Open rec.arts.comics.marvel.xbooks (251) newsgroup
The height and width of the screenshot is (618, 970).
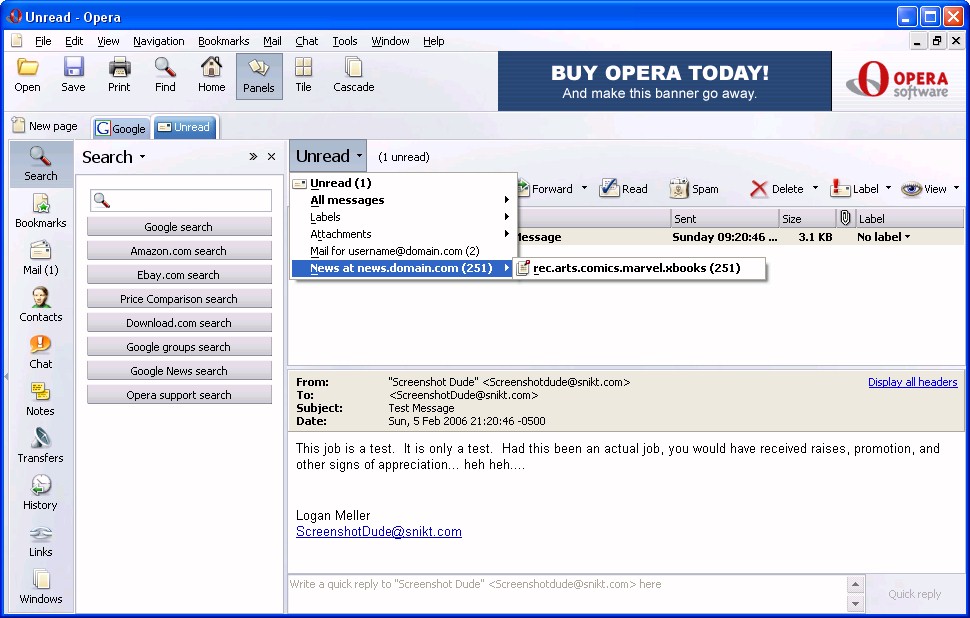[x=640, y=268]
